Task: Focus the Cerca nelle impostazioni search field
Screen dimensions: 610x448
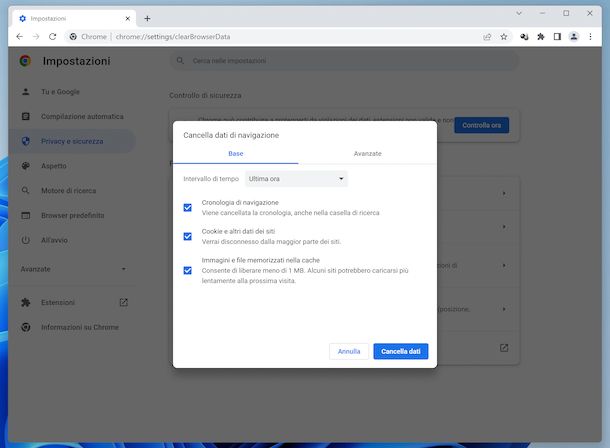Action: point(344,61)
